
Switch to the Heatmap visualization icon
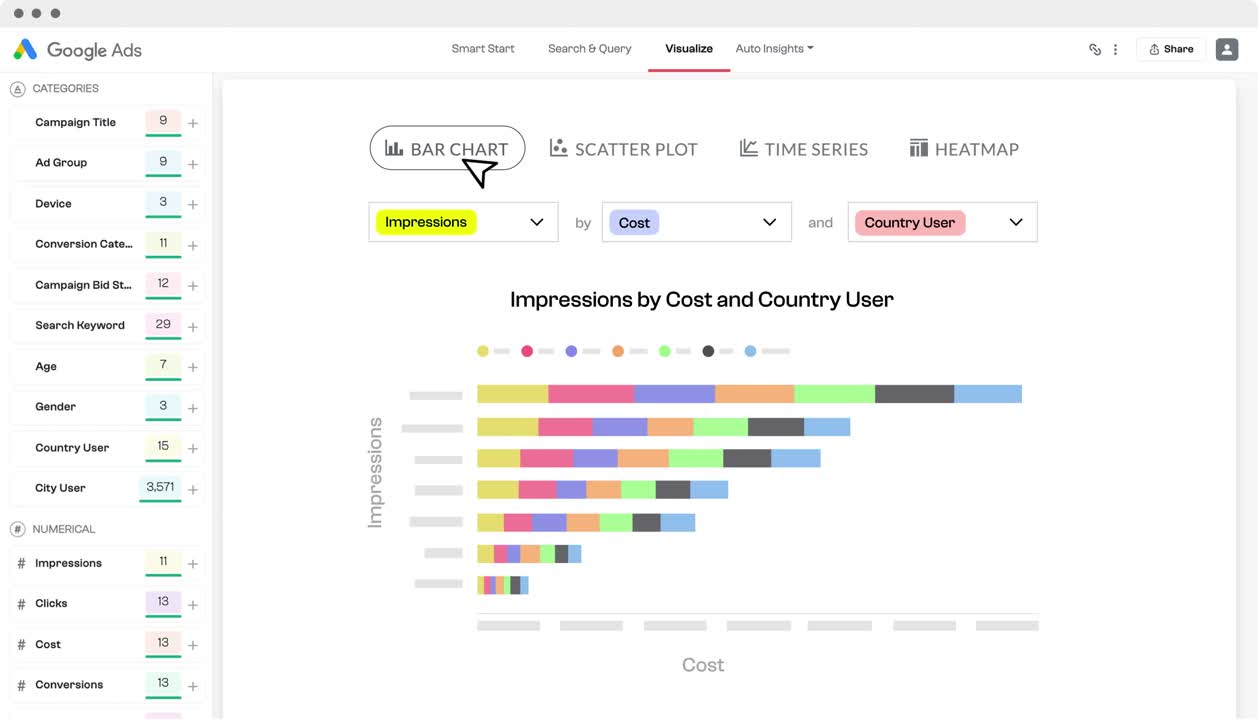pyautogui.click(x=919, y=147)
